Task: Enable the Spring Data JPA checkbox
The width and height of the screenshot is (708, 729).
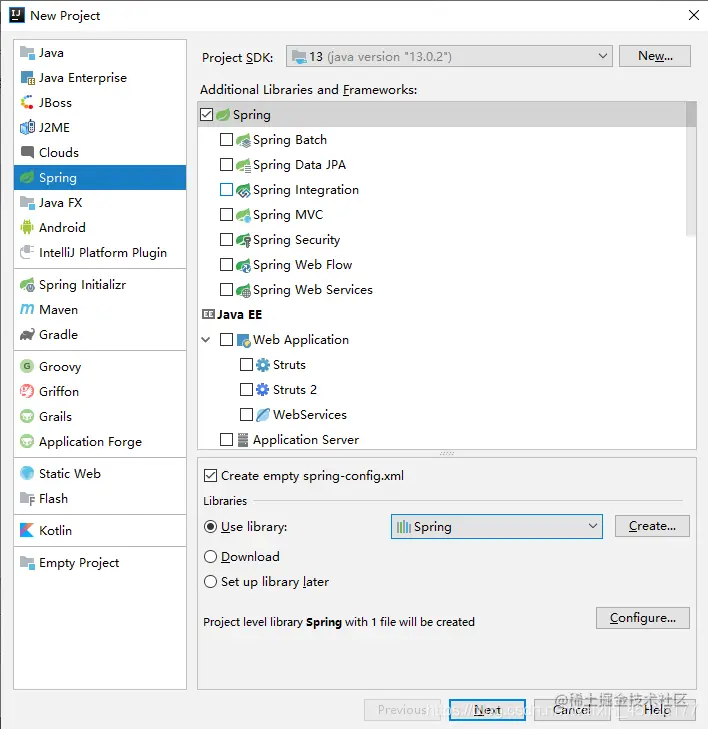Action: pos(226,165)
